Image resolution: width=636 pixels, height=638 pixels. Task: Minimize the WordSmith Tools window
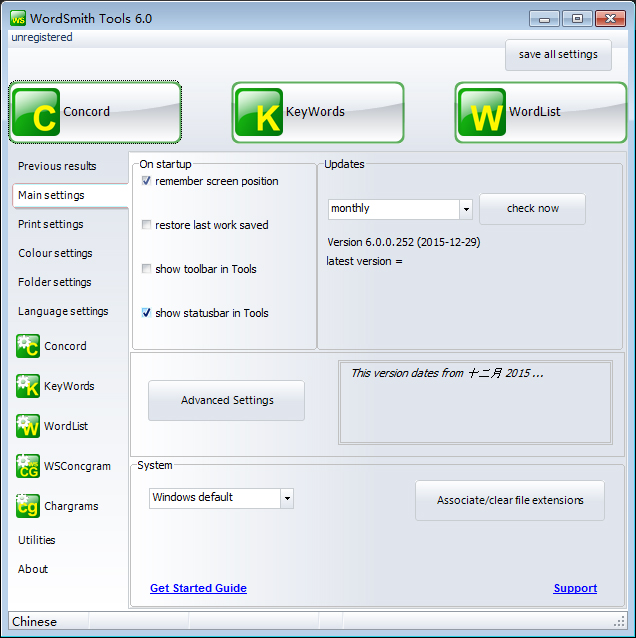coord(544,19)
